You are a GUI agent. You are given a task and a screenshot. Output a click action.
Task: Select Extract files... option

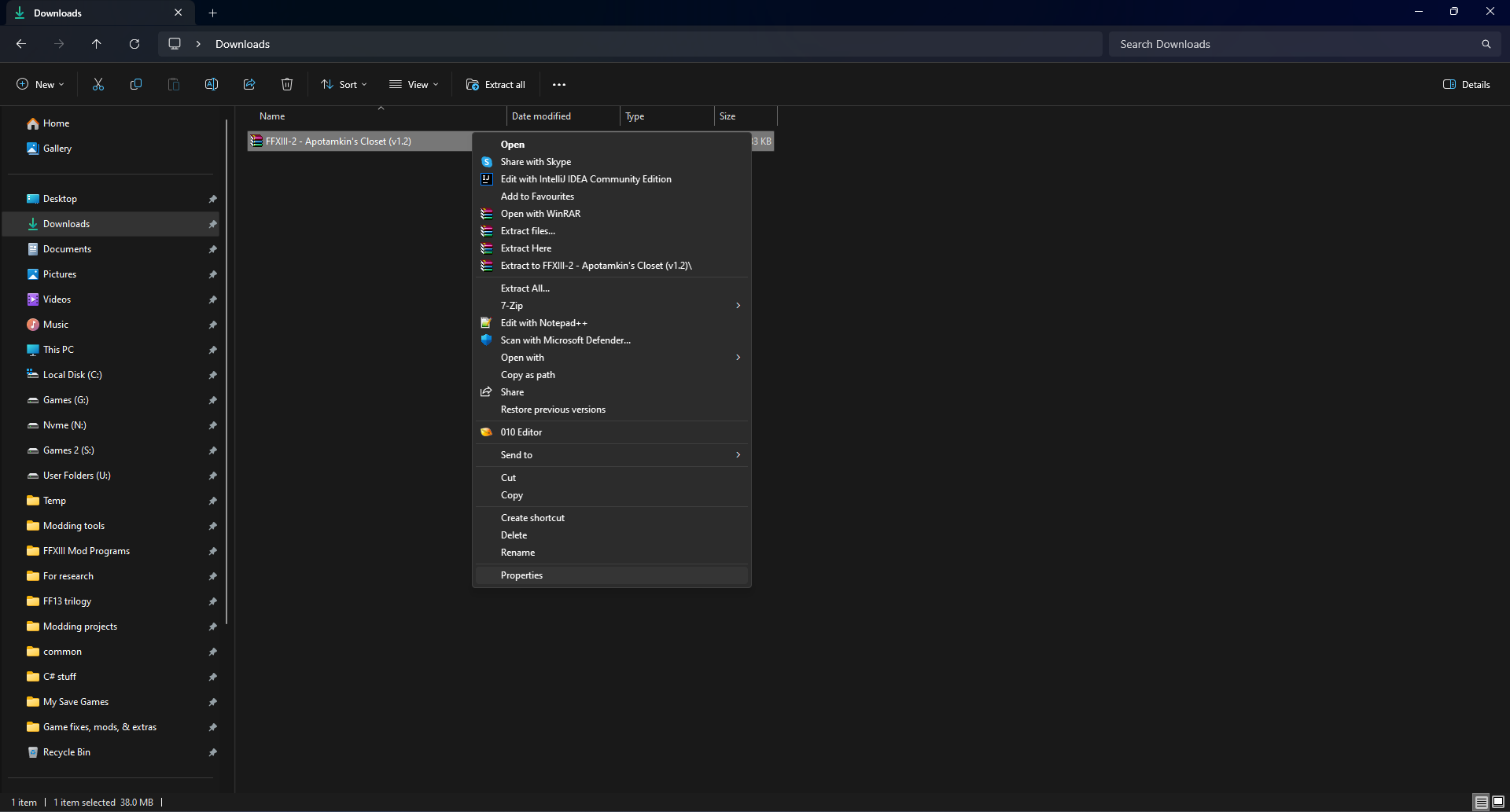pyautogui.click(x=612, y=231)
